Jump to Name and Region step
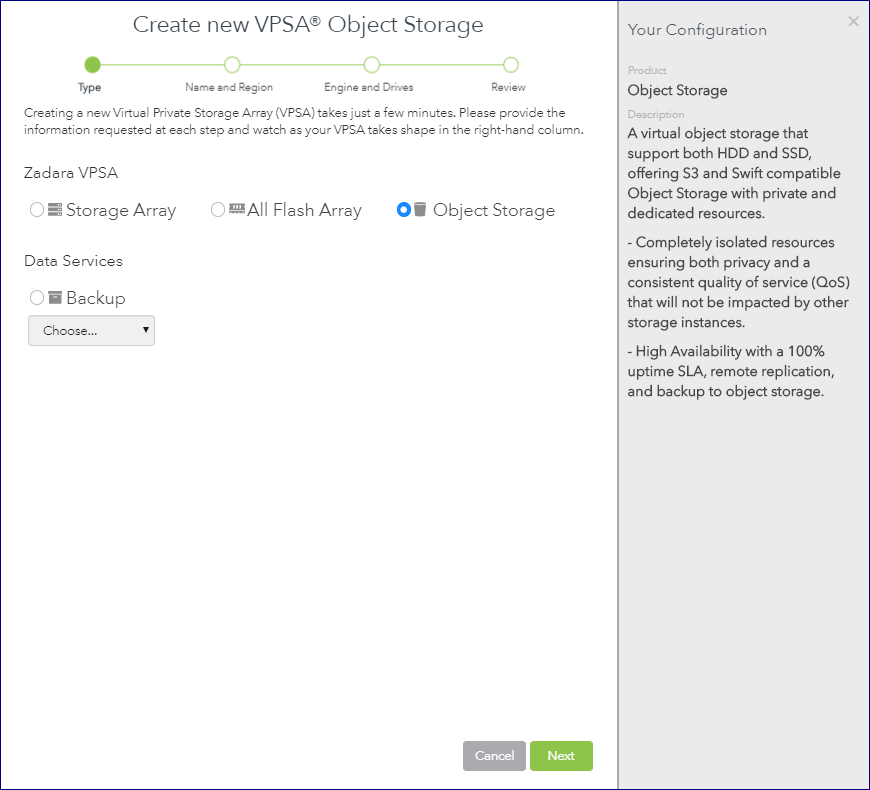Image resolution: width=870 pixels, height=790 pixels. click(x=232, y=65)
